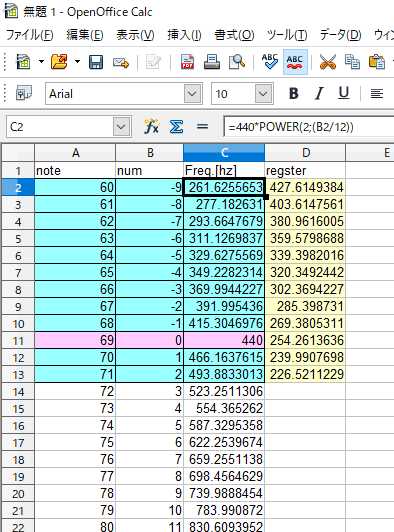Select cell with value 466.1637615
394x532 pixels.
pos(224,357)
